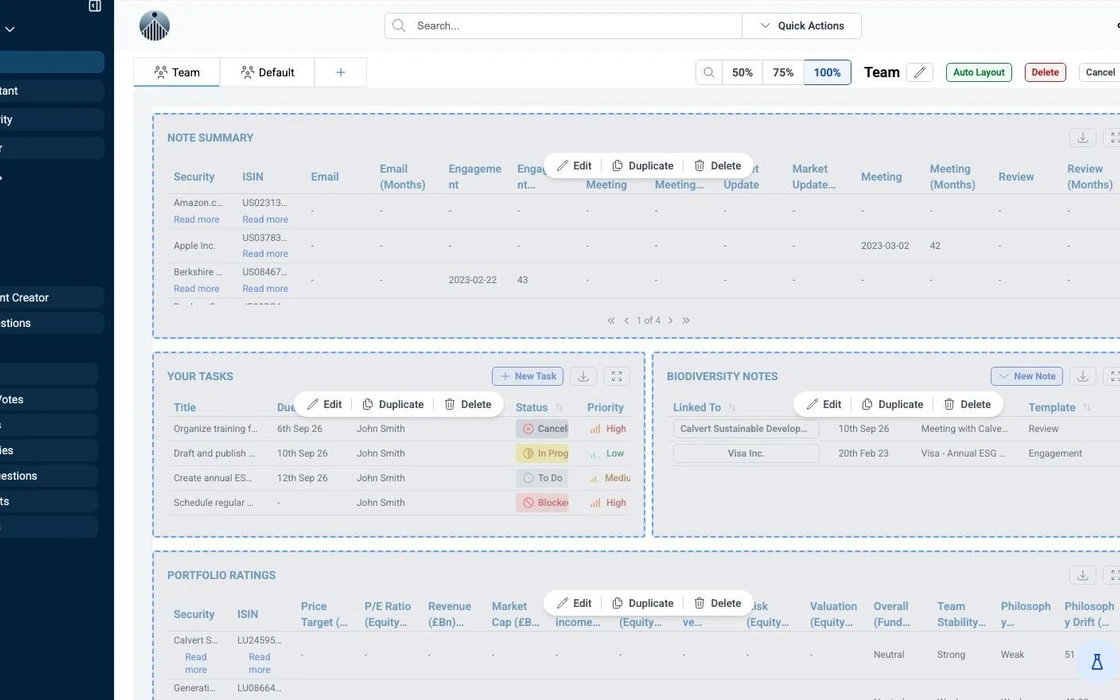
Task: Click the Cancel status badge for Organize training
Action: click(x=542, y=429)
